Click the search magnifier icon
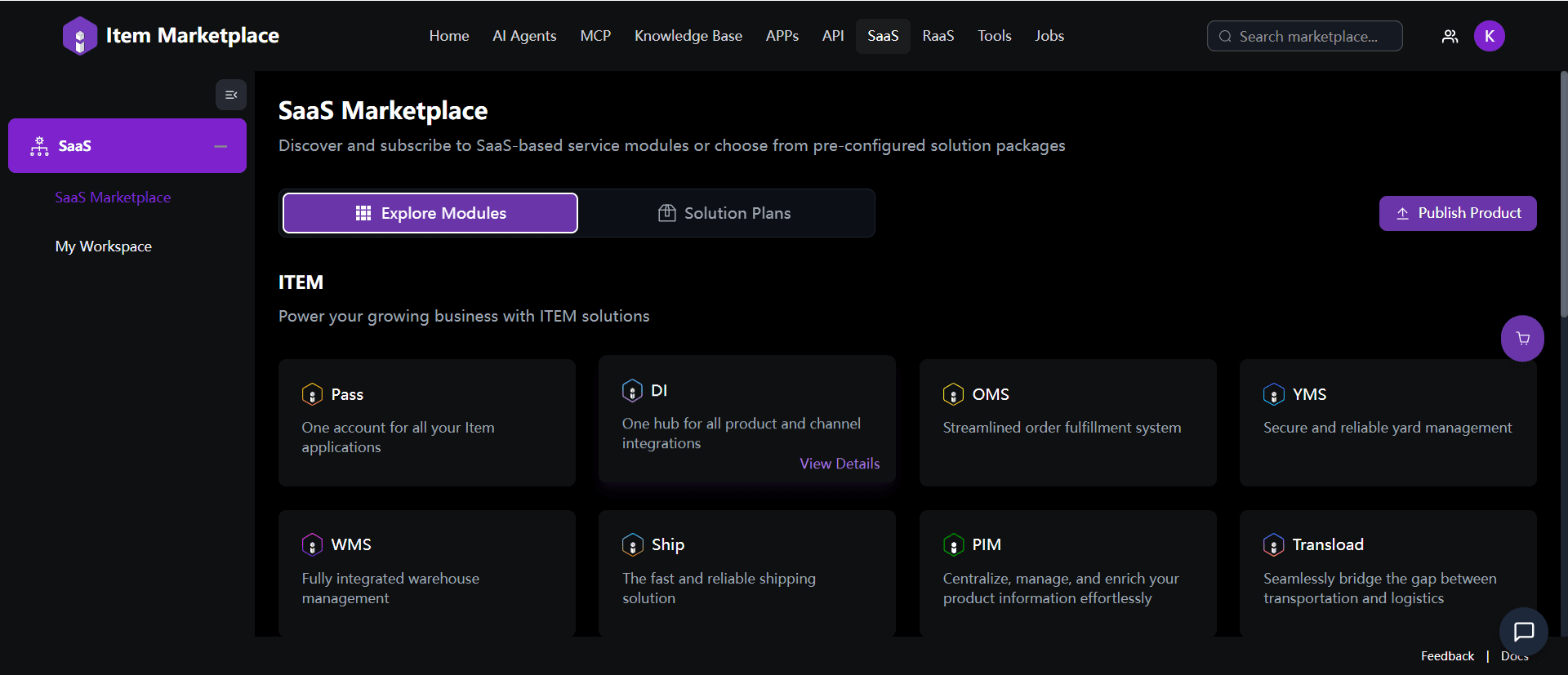 pyautogui.click(x=1225, y=36)
